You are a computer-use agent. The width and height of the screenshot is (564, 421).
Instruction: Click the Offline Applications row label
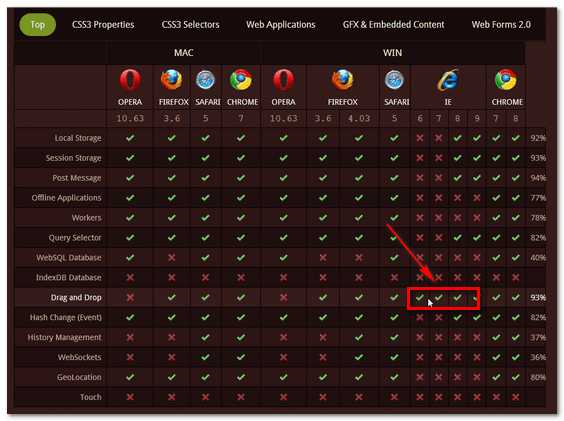tap(66, 198)
